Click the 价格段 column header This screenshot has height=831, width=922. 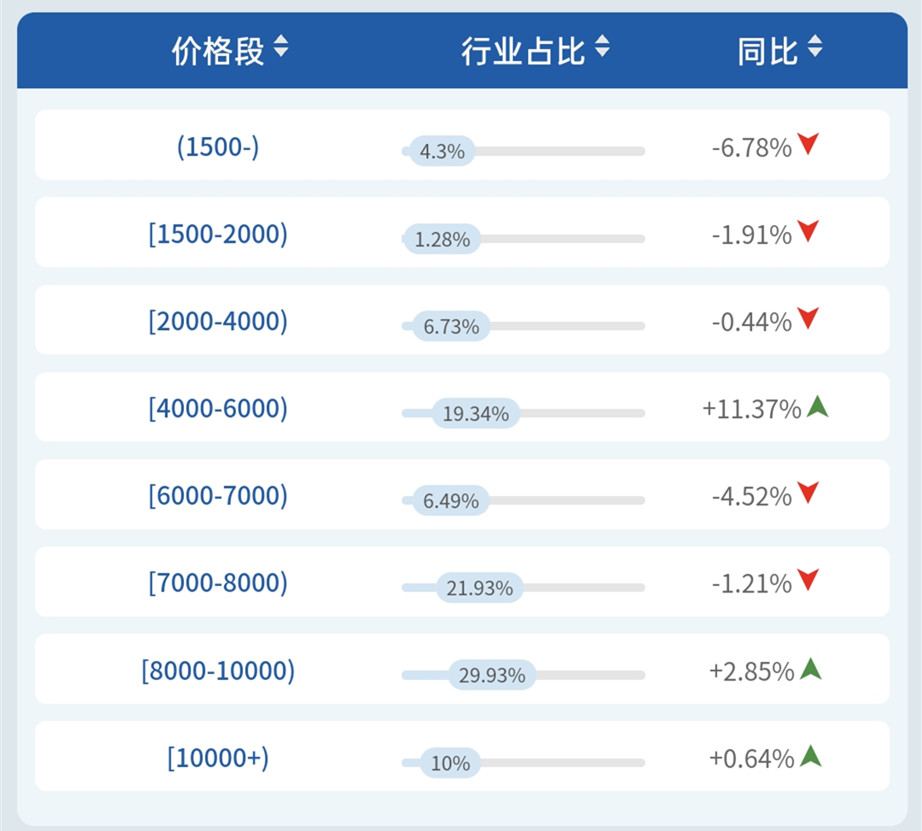(217, 49)
